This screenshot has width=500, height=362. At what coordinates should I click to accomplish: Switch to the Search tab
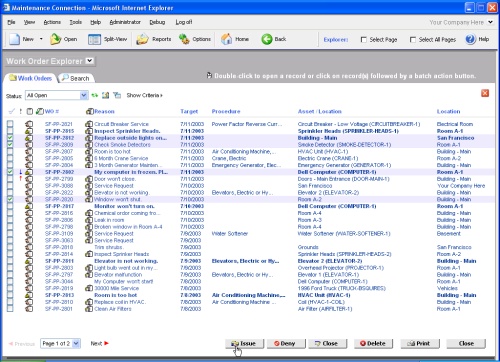tap(76, 78)
